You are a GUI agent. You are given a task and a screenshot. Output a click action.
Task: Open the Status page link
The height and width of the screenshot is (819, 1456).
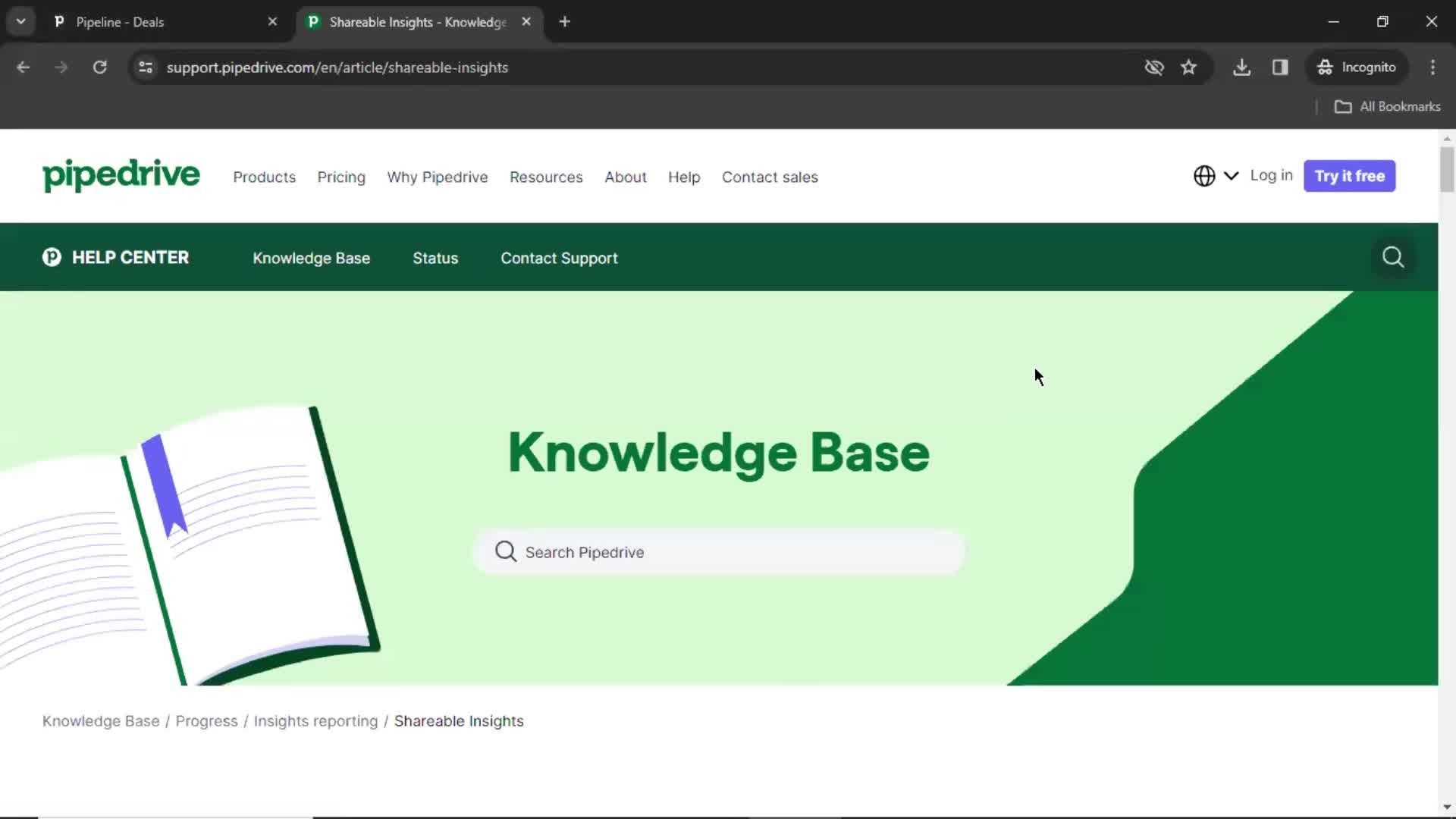pyautogui.click(x=435, y=258)
